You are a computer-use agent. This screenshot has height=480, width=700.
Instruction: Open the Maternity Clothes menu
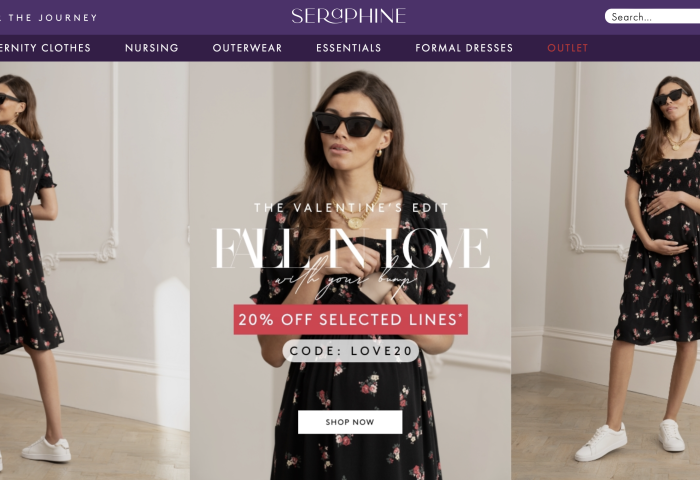[x=45, y=48]
